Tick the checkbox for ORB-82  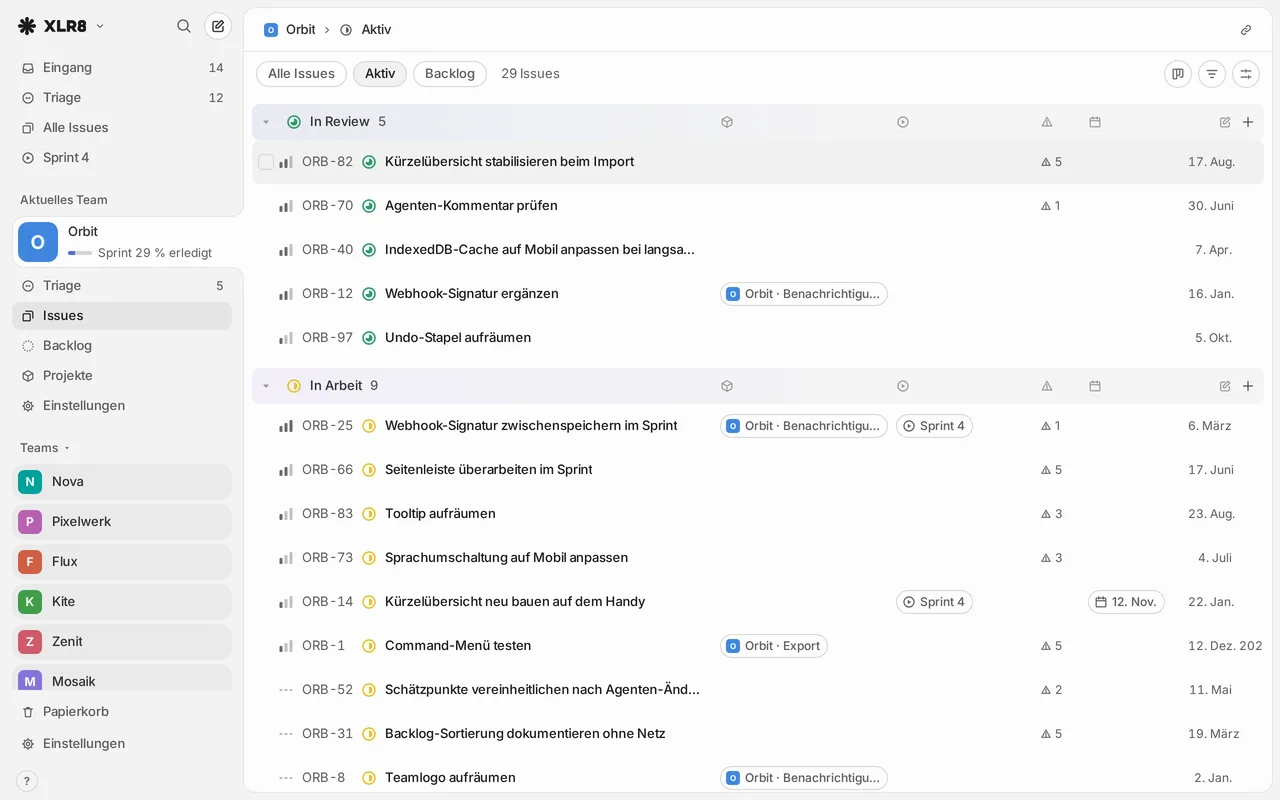coord(266,162)
